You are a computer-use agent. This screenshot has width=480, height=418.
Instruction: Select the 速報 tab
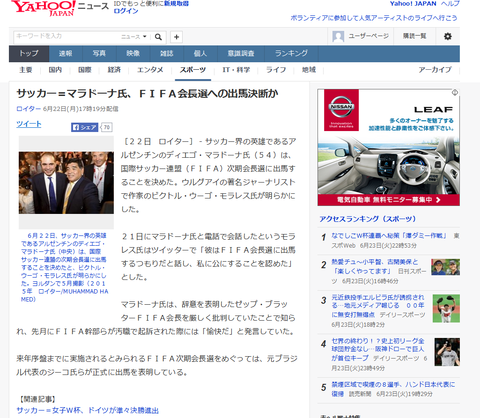[66, 54]
